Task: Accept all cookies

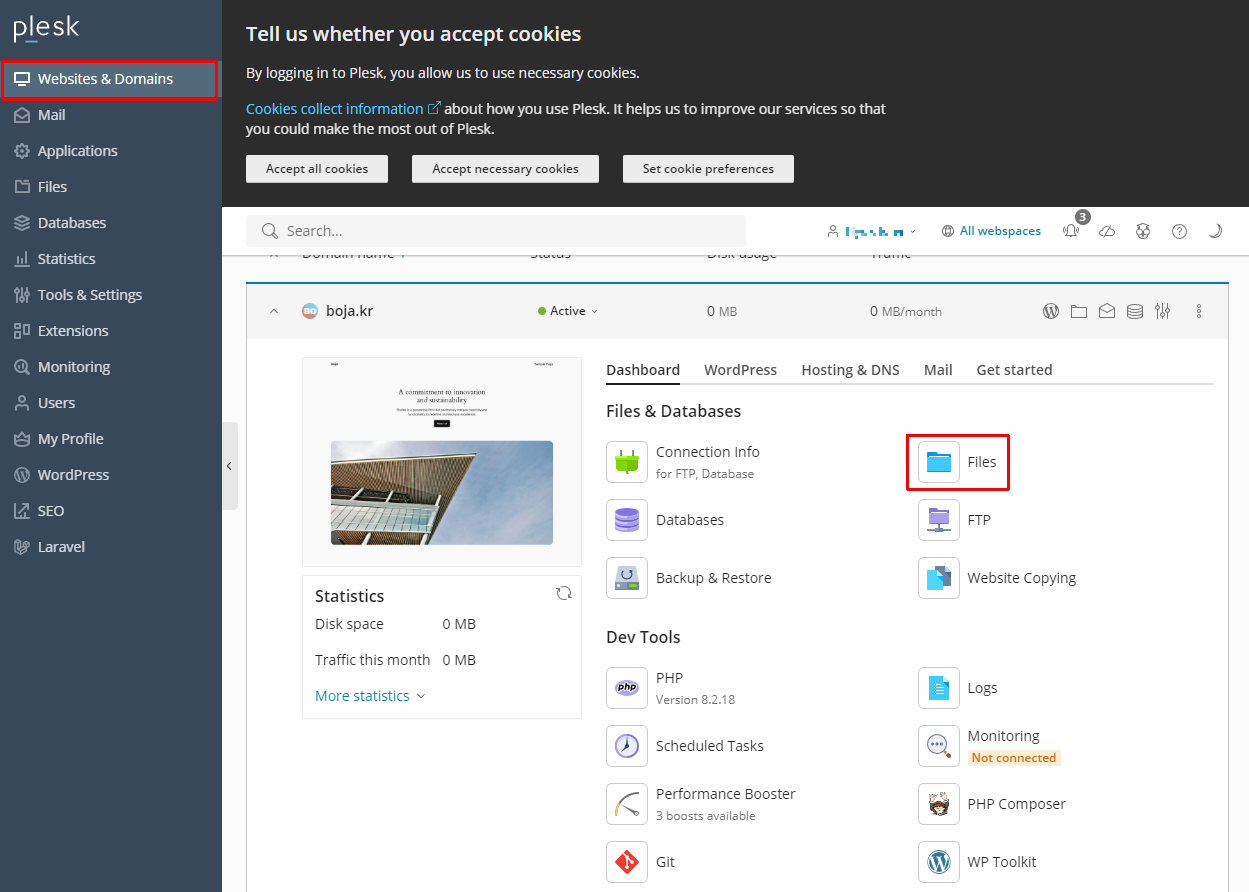Action: (x=317, y=169)
